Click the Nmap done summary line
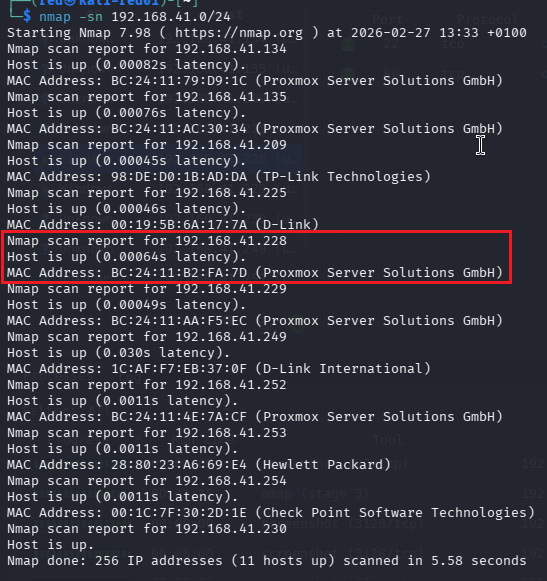This screenshot has height=581, width=547. (266, 561)
